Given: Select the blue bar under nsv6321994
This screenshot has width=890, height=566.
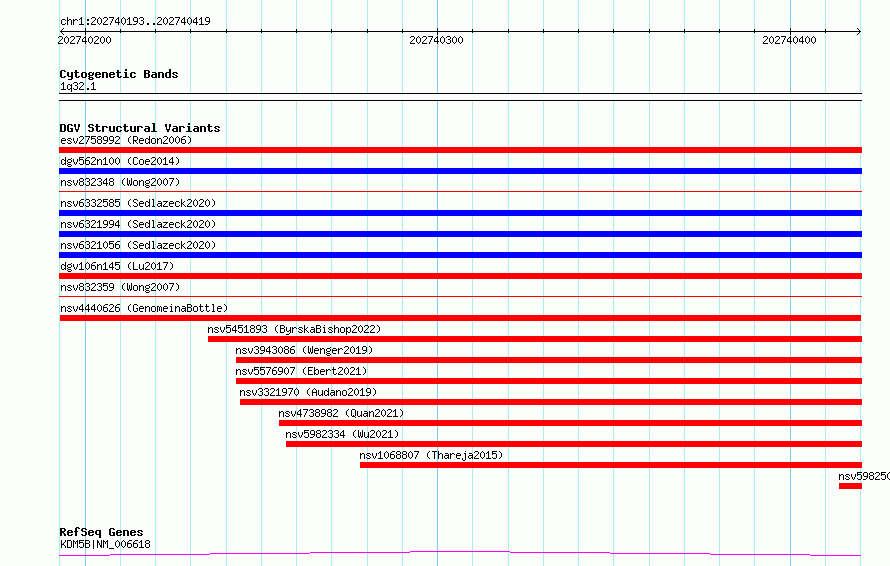Looking at the screenshot, I should pyautogui.click(x=460, y=234).
